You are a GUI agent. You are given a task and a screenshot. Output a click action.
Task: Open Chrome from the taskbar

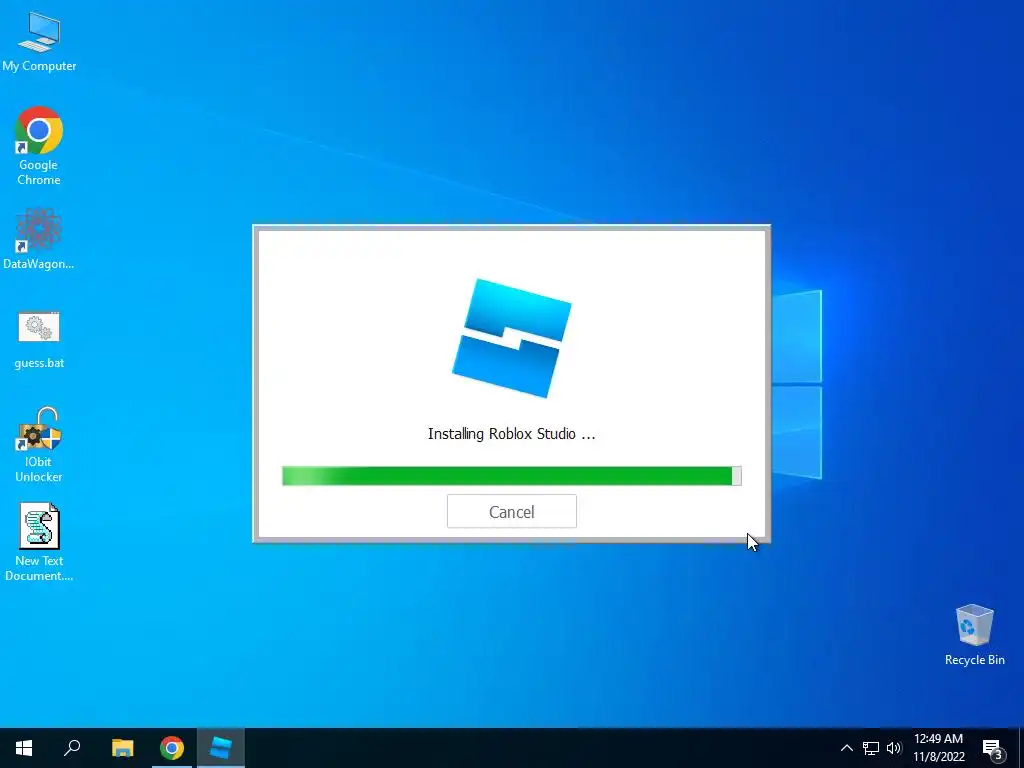pos(172,748)
